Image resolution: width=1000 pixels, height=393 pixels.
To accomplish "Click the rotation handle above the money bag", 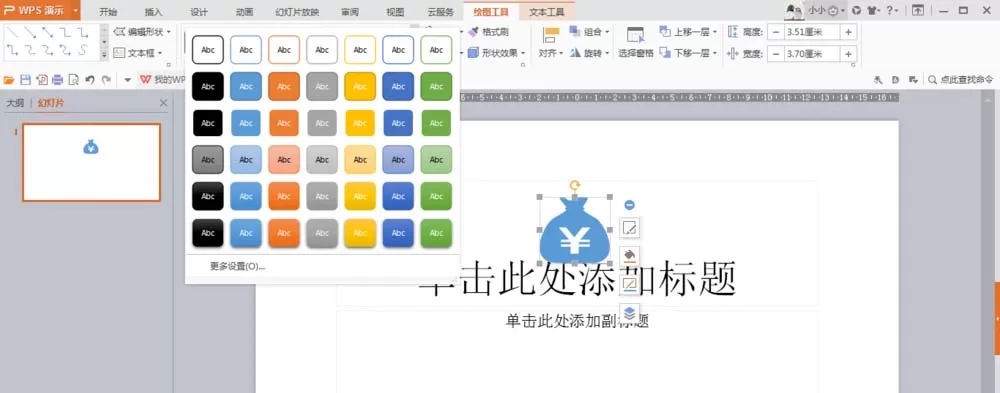I will coord(575,186).
